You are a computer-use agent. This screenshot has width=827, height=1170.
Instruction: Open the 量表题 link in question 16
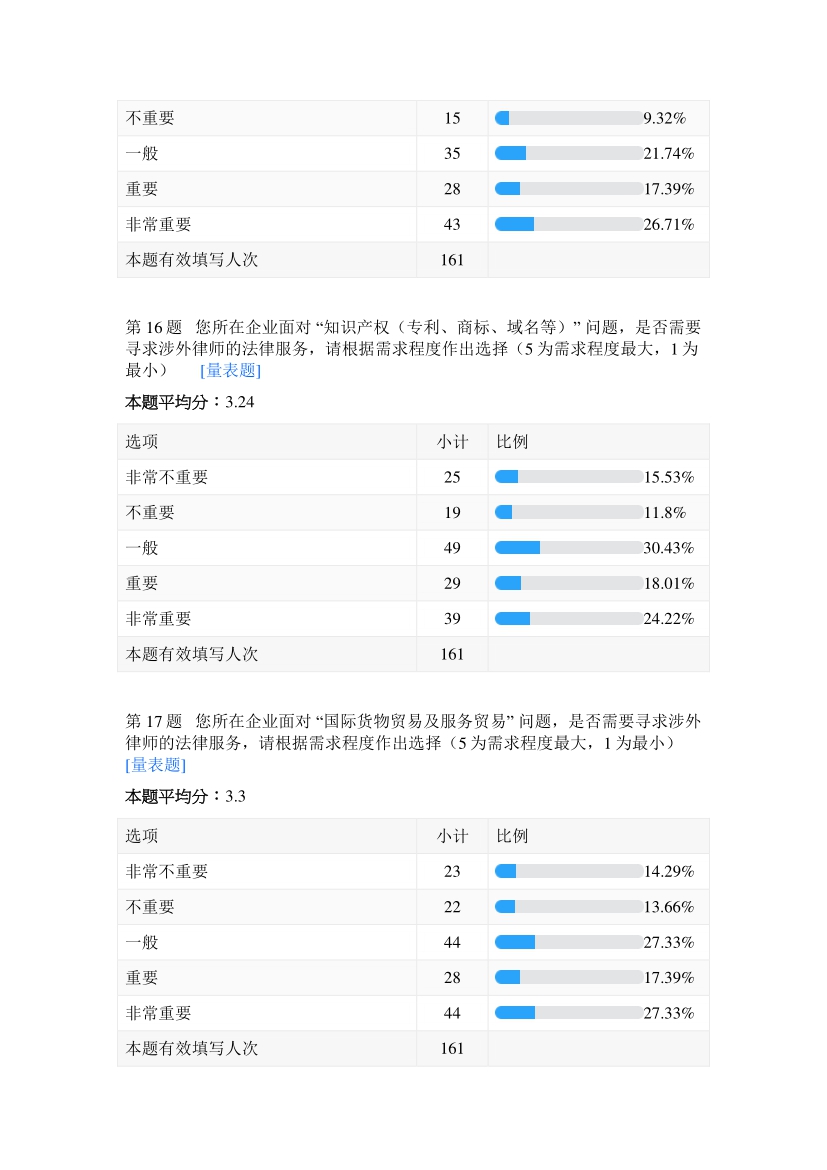[x=230, y=370]
